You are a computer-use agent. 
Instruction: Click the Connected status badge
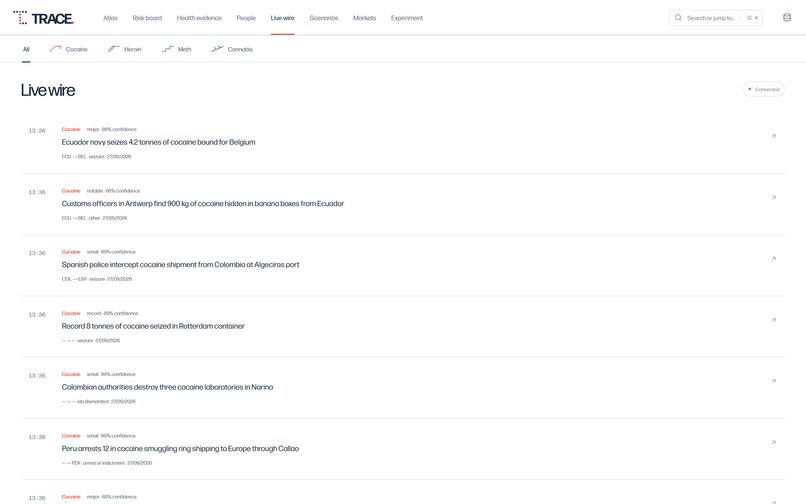click(x=763, y=89)
